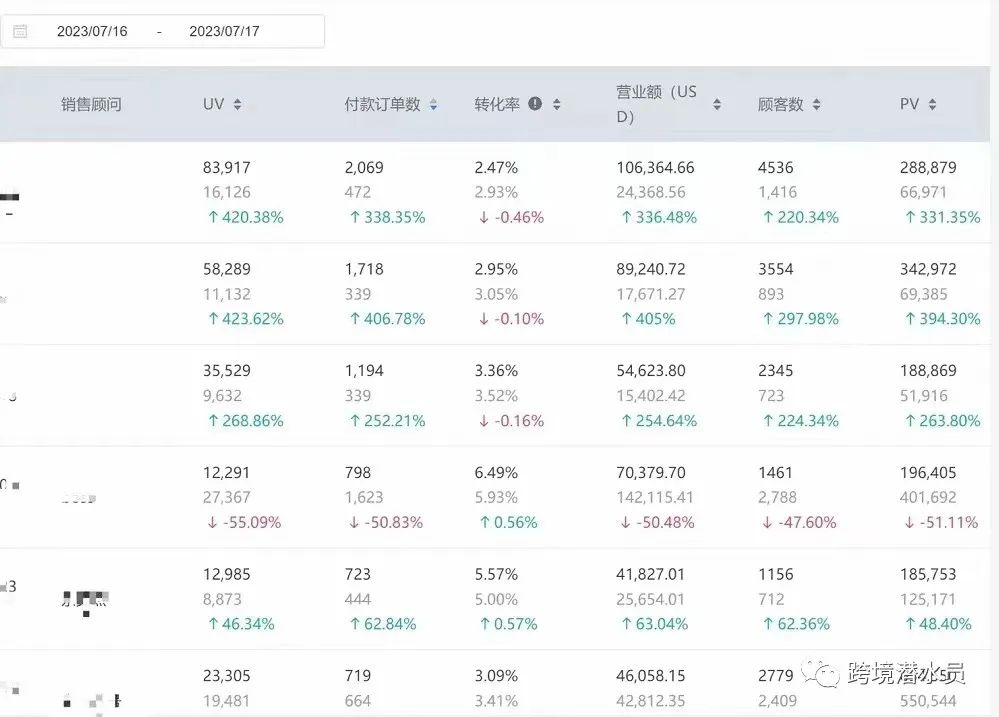The width and height of the screenshot is (999, 717).
Task: Click the 转化率 info icon
Action: (x=535, y=104)
